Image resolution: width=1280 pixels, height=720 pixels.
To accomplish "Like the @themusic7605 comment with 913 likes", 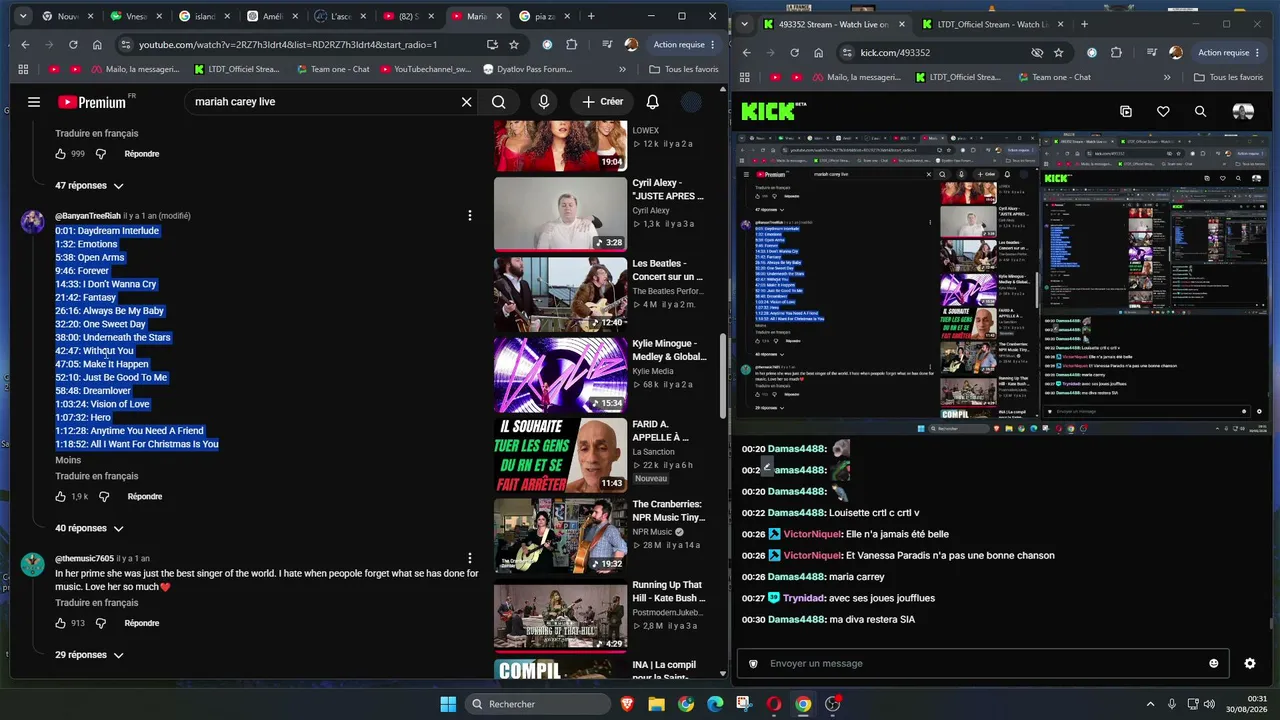I will (61, 623).
